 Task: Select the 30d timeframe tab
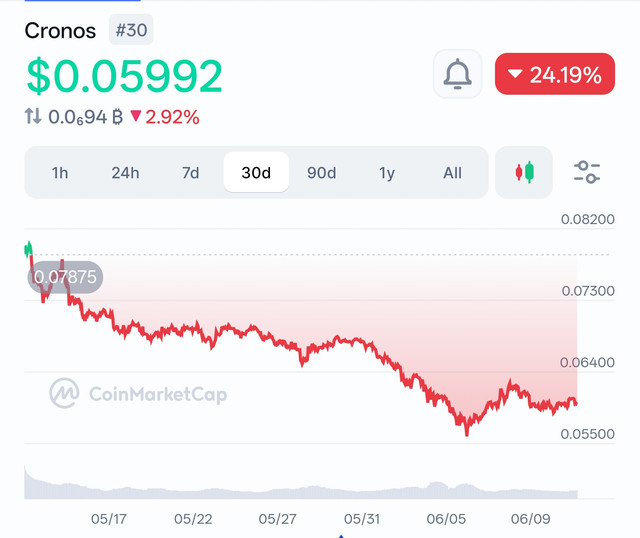click(x=256, y=172)
